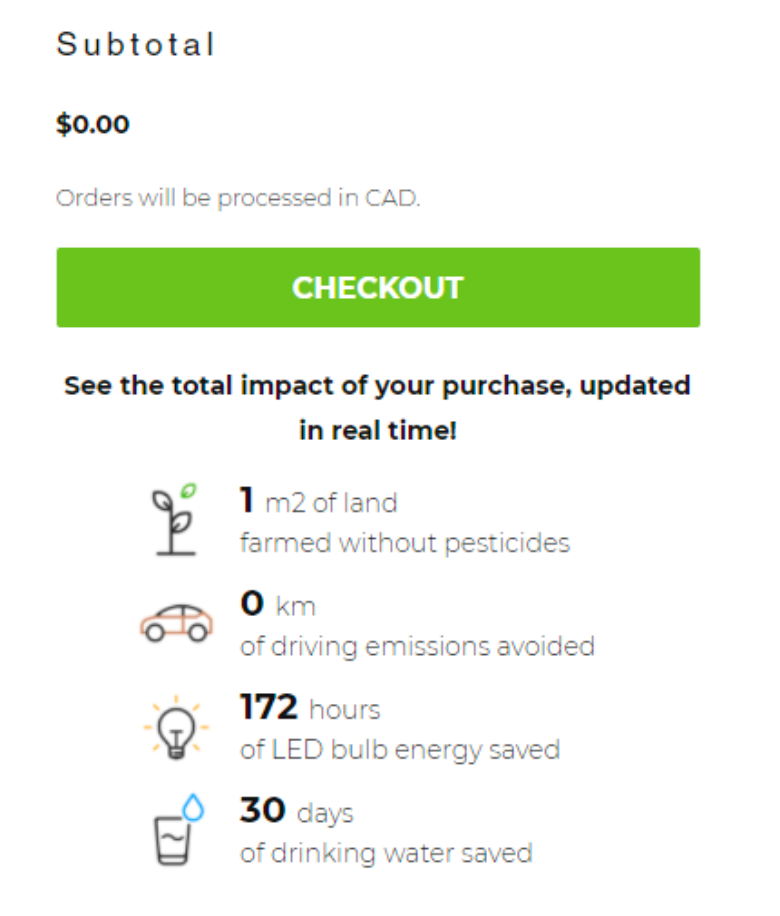780x916 pixels.
Task: Click the bold number 1 for land
Action: tap(246, 499)
